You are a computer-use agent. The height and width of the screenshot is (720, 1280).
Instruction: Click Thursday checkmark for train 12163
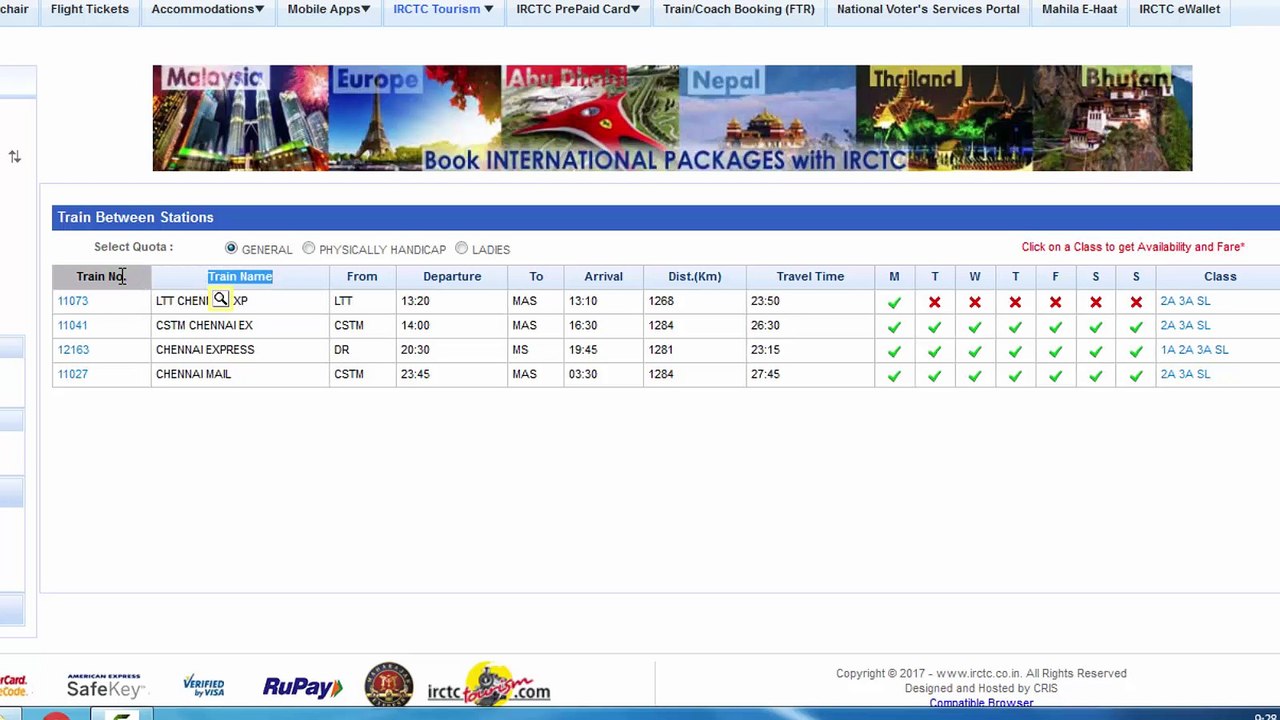click(x=1015, y=351)
